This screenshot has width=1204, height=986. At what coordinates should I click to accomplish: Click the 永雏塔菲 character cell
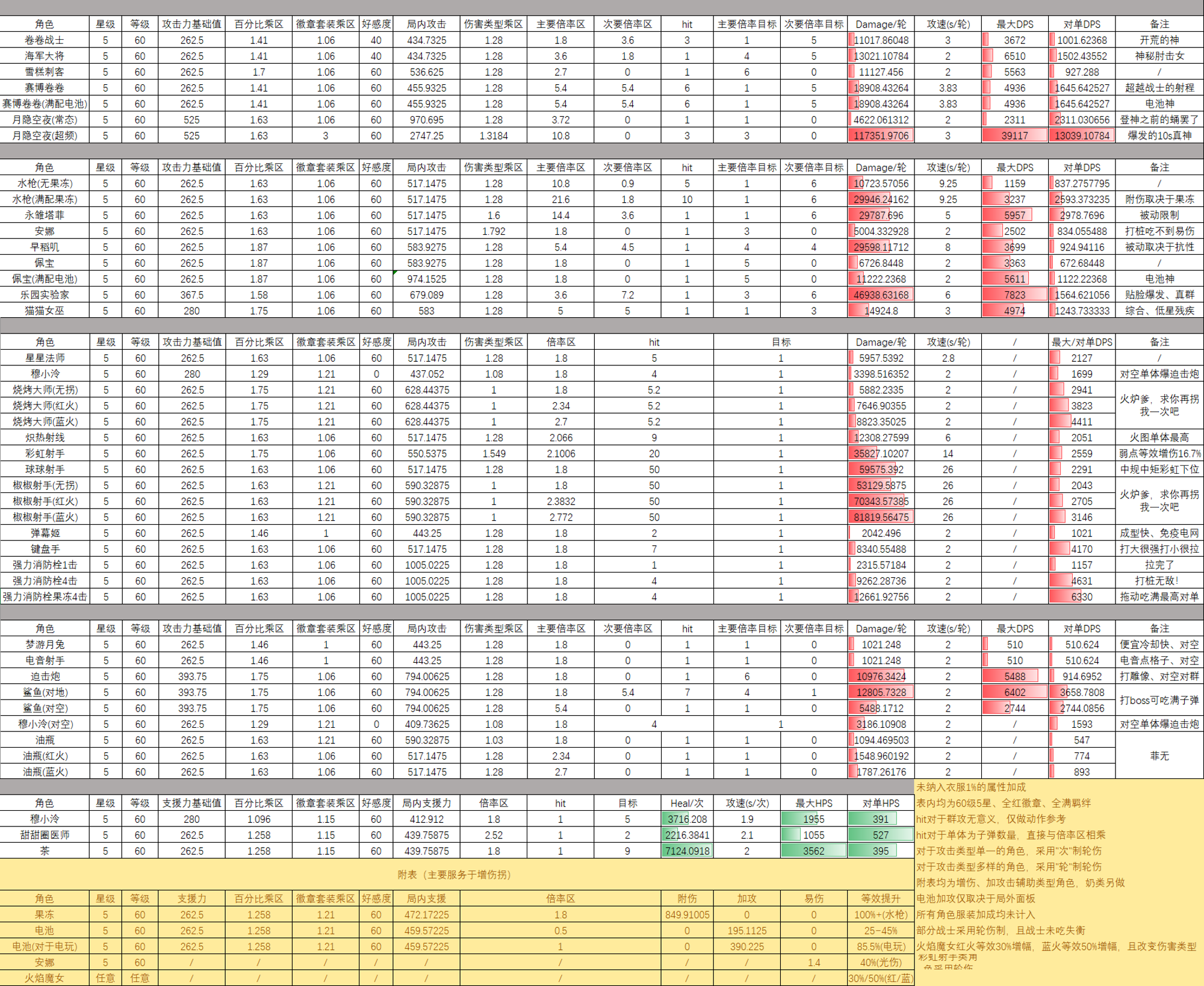tap(45, 215)
